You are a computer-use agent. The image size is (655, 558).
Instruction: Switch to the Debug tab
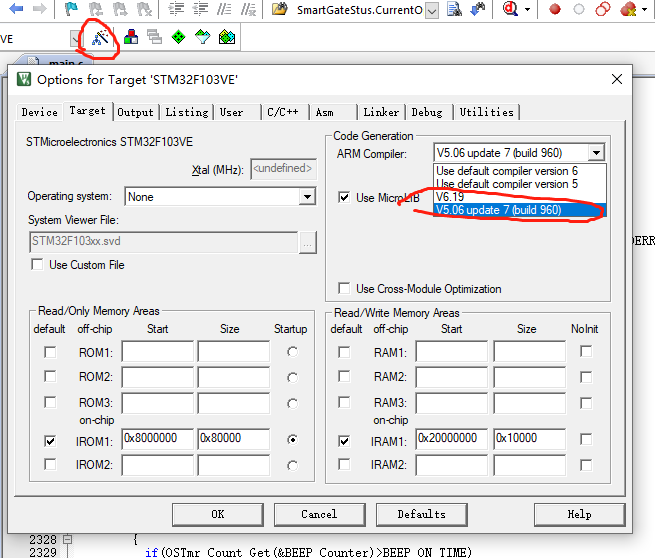click(427, 112)
